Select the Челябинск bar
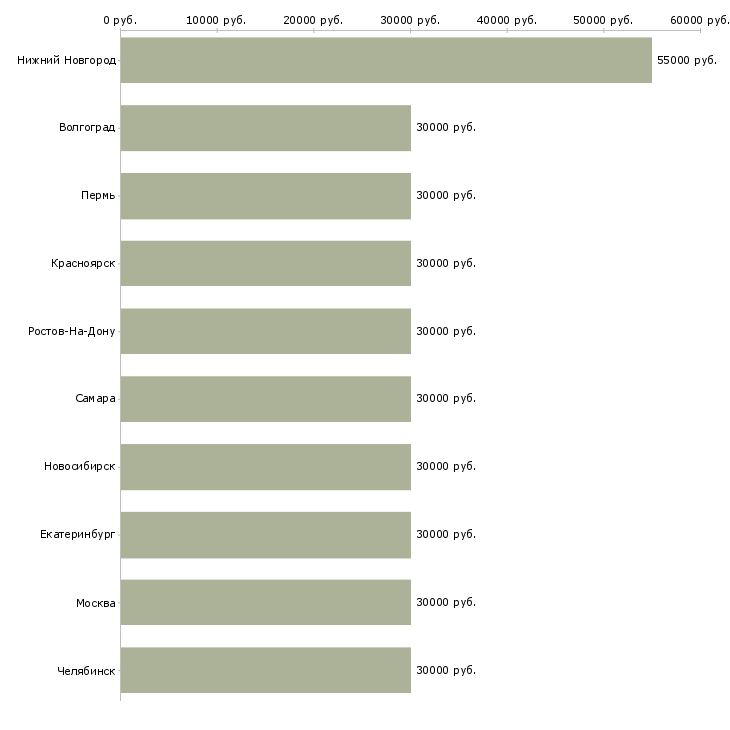Screen dimensions: 730x730 265,670
